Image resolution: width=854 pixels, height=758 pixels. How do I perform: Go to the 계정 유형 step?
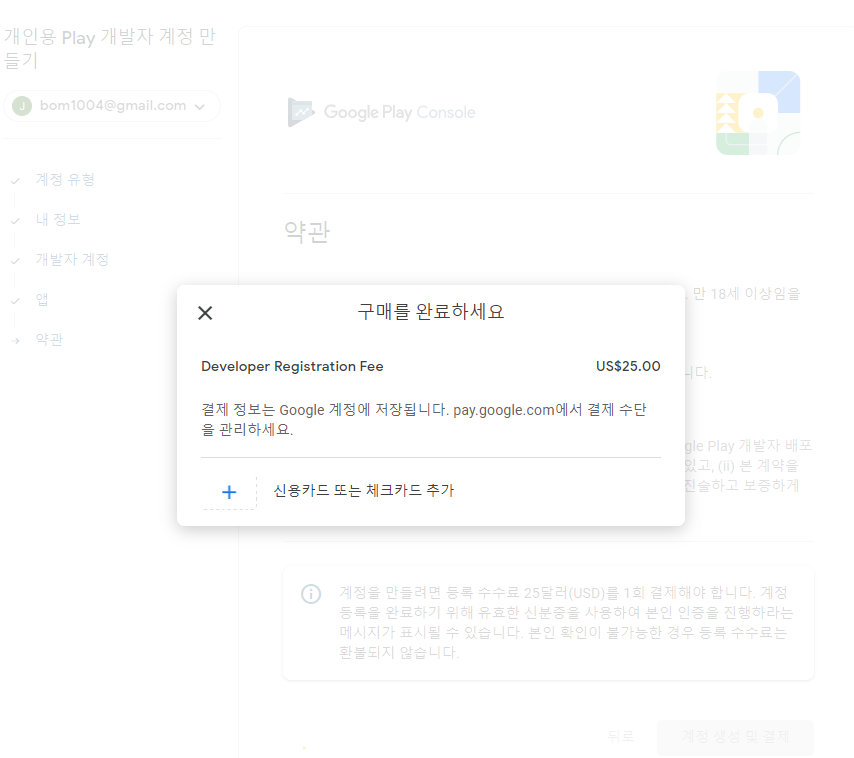coord(65,179)
